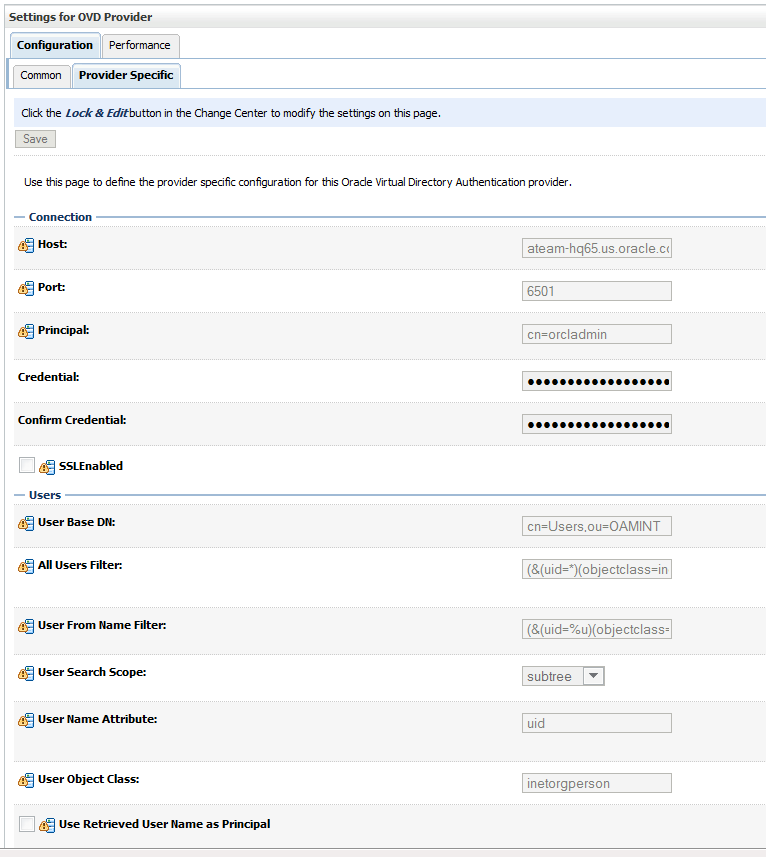The image size is (766, 857).
Task: Switch to the Configuration tab
Action: coord(55,45)
